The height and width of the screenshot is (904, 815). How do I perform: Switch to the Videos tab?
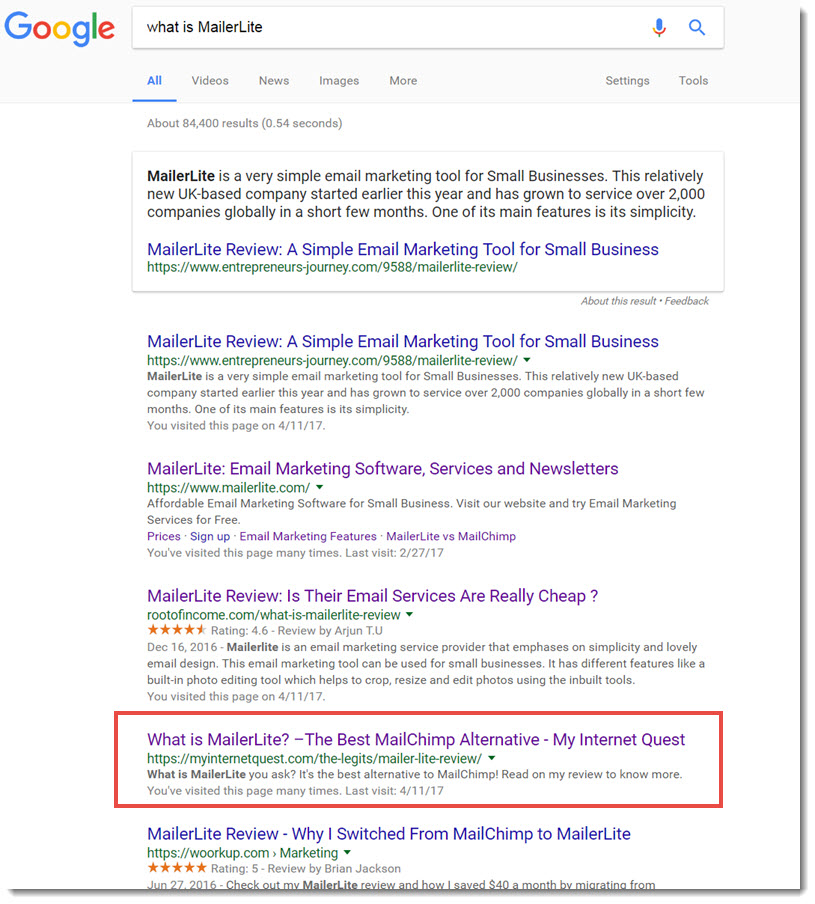[210, 81]
